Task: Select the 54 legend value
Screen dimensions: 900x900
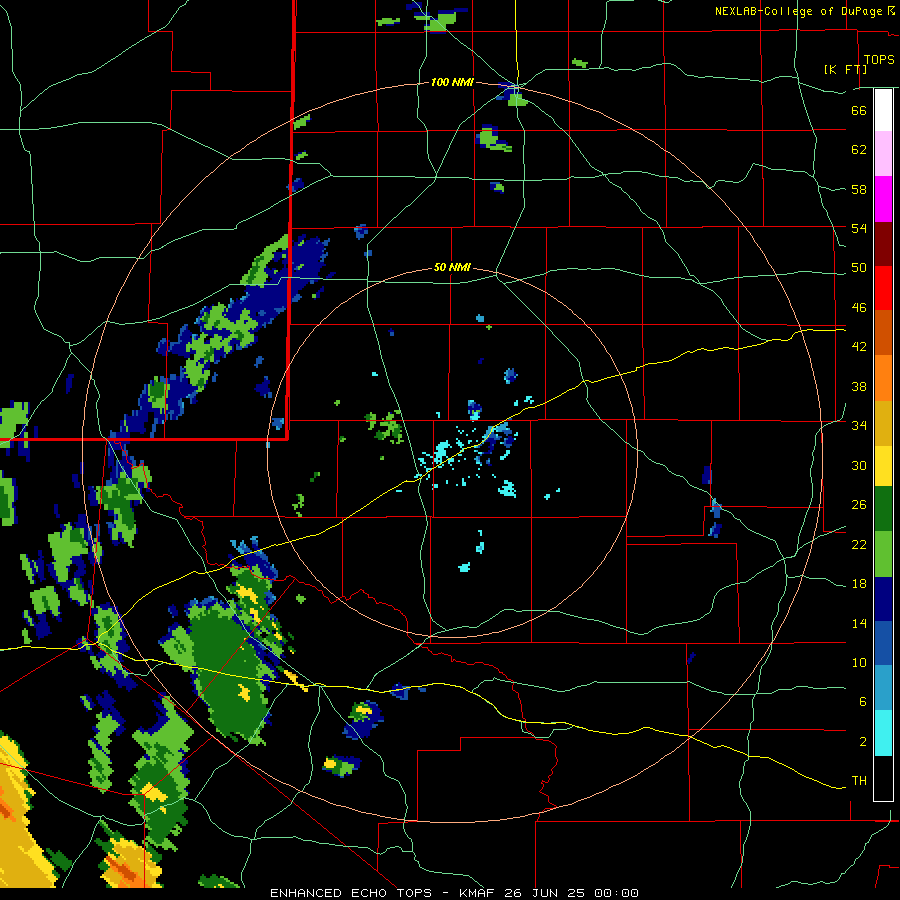Action: [x=859, y=228]
